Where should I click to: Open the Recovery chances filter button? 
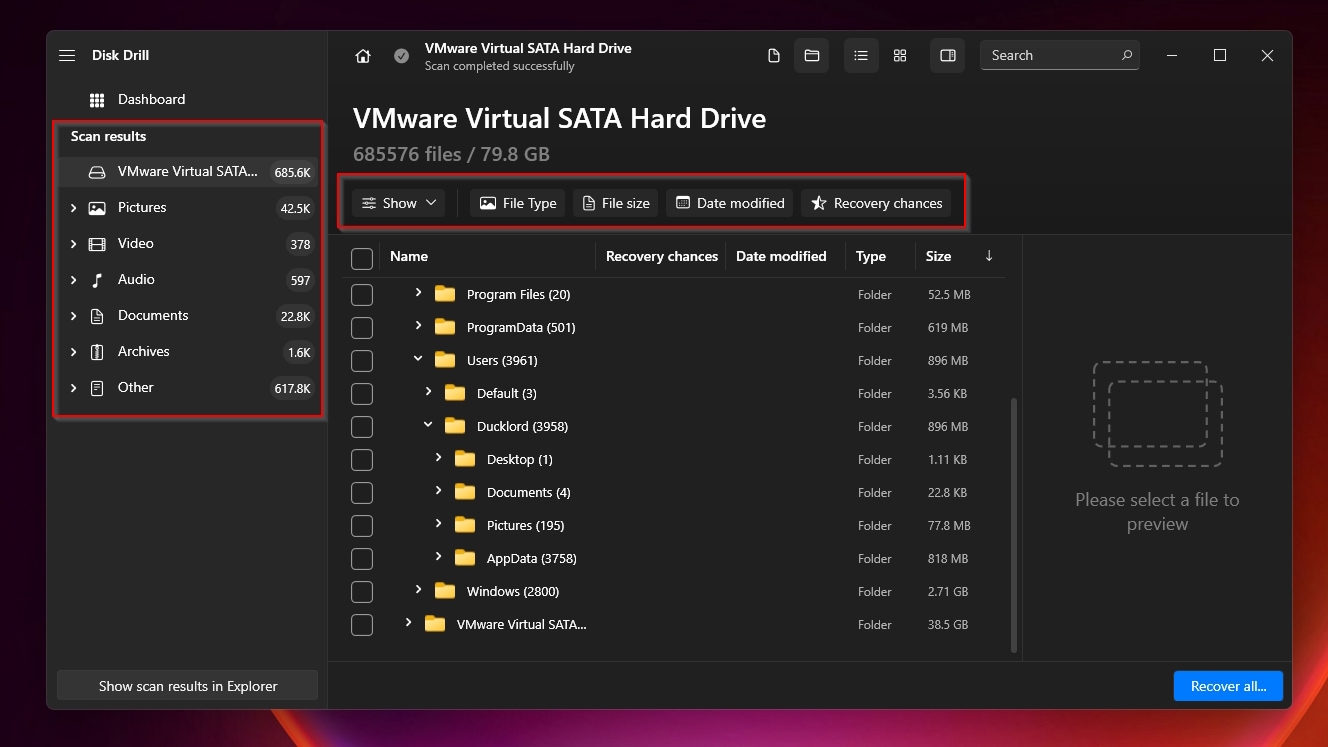coord(876,203)
